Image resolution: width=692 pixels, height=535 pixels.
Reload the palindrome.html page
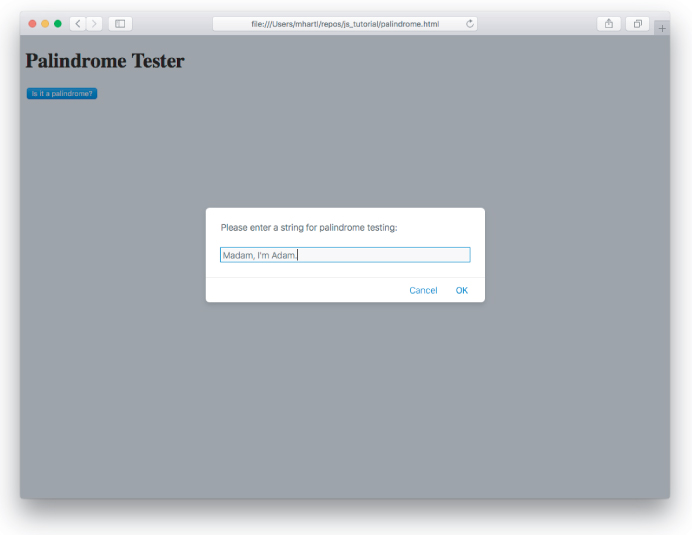coord(469,23)
